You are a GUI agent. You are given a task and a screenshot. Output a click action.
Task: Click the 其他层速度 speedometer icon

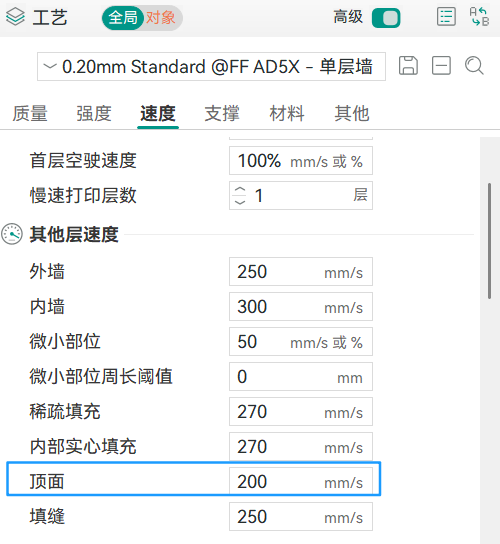tap(12, 234)
